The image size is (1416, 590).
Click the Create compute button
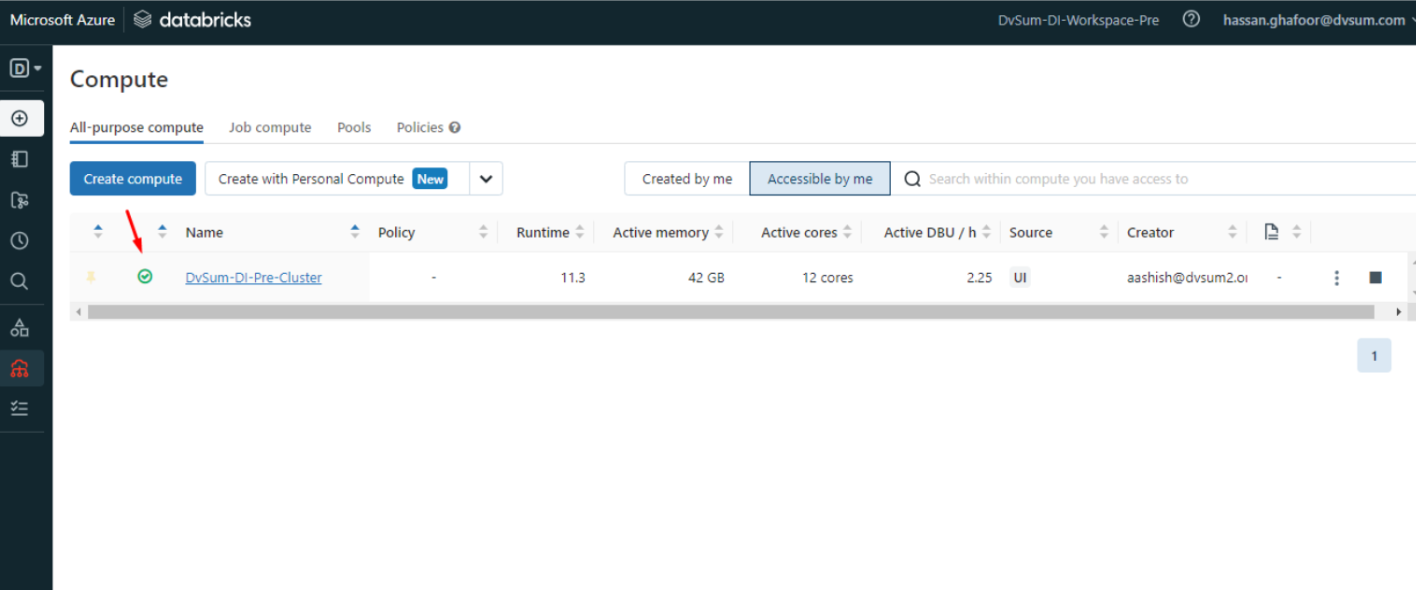(132, 178)
